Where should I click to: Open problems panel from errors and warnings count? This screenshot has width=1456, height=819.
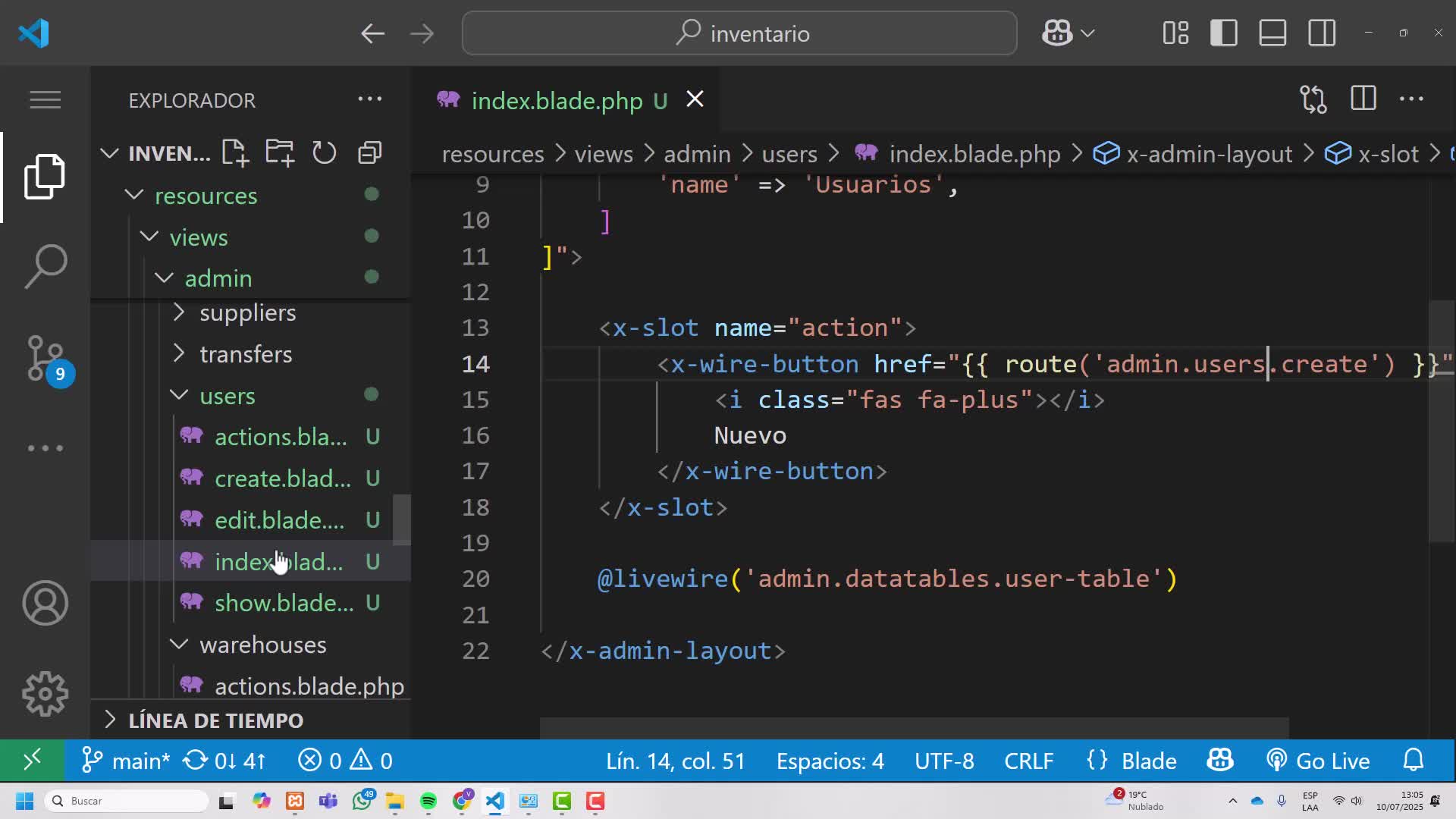tap(345, 761)
